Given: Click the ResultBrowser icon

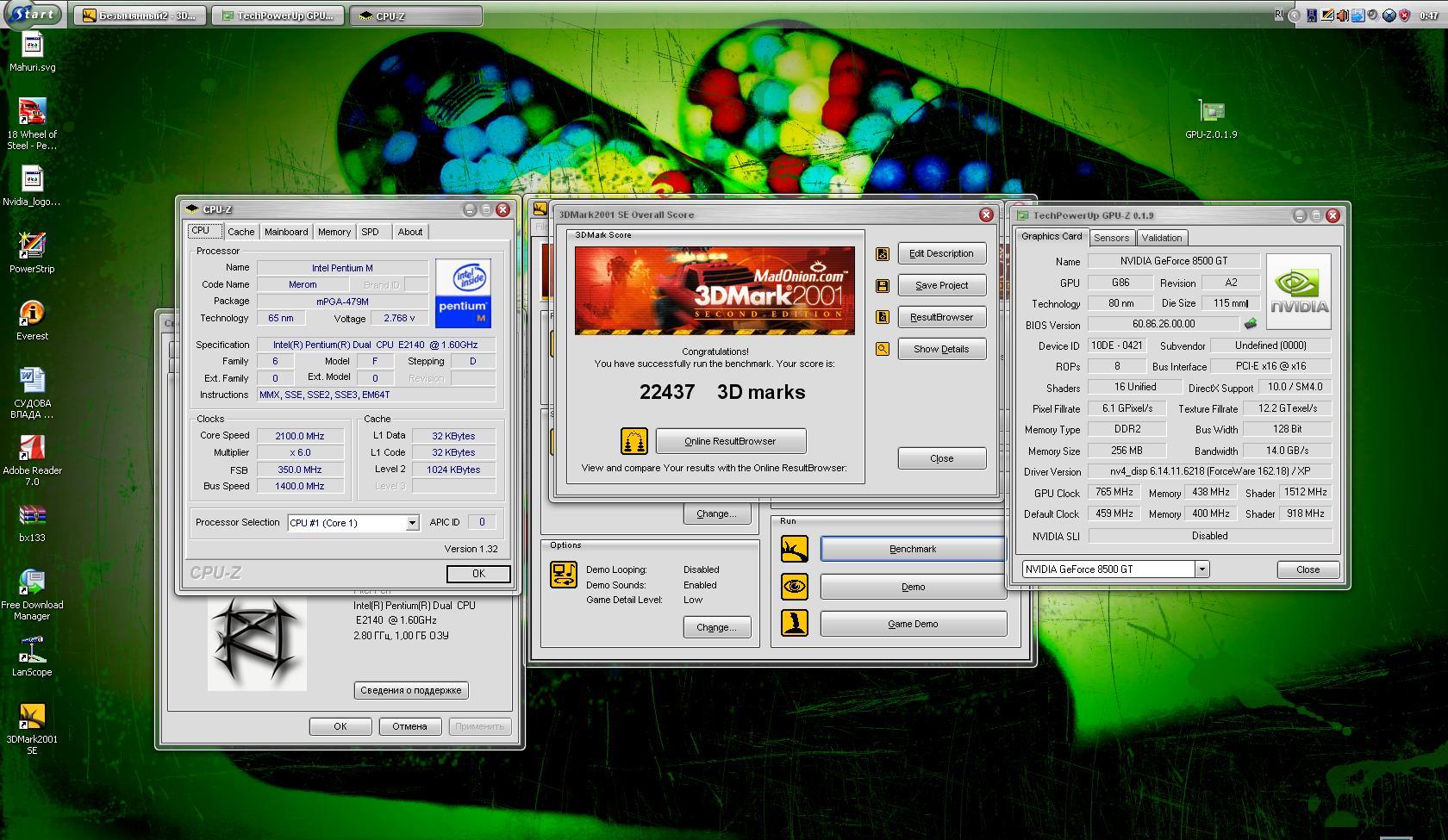Looking at the screenshot, I should pos(883,317).
